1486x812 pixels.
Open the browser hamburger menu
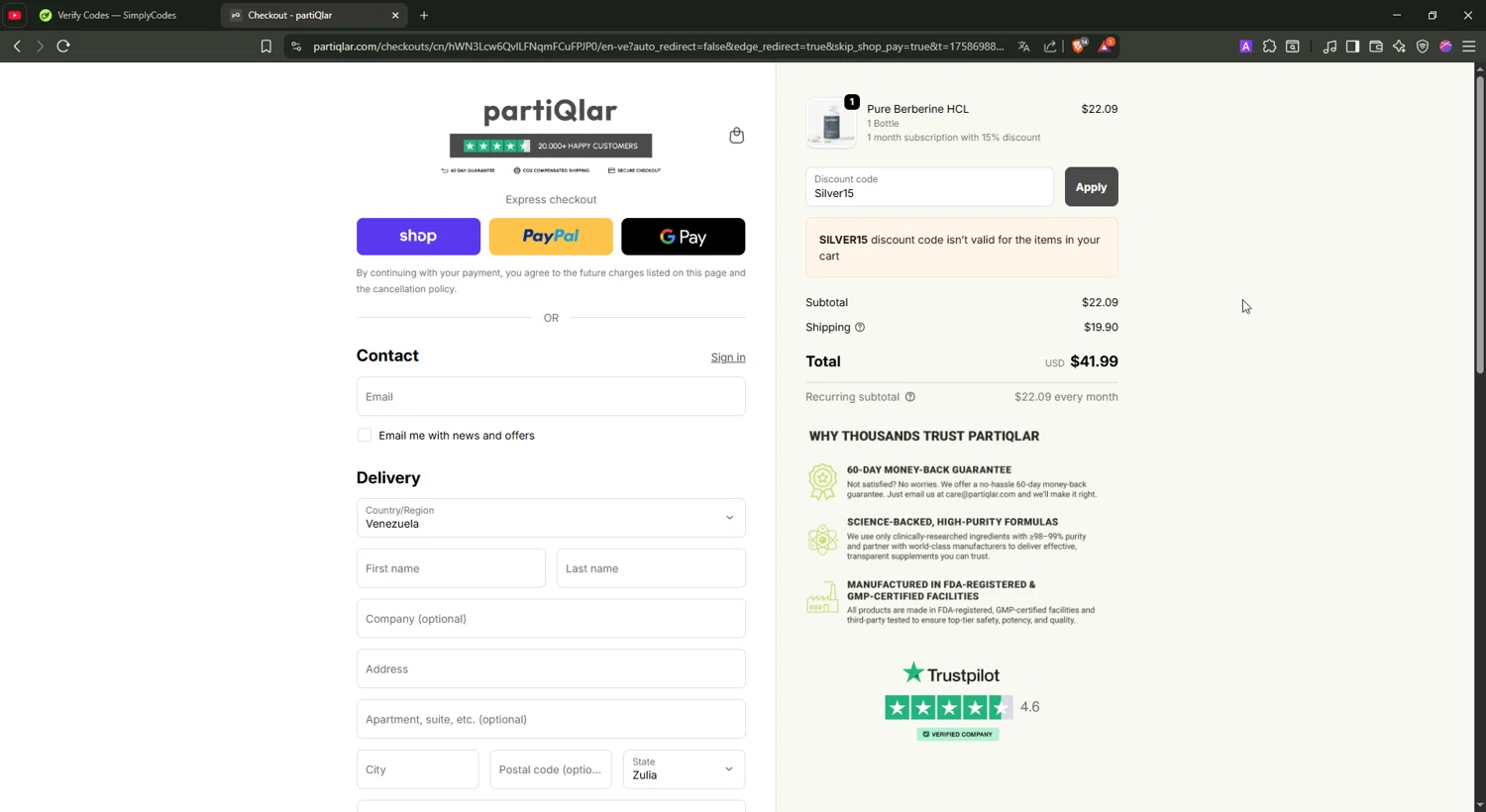click(x=1469, y=47)
